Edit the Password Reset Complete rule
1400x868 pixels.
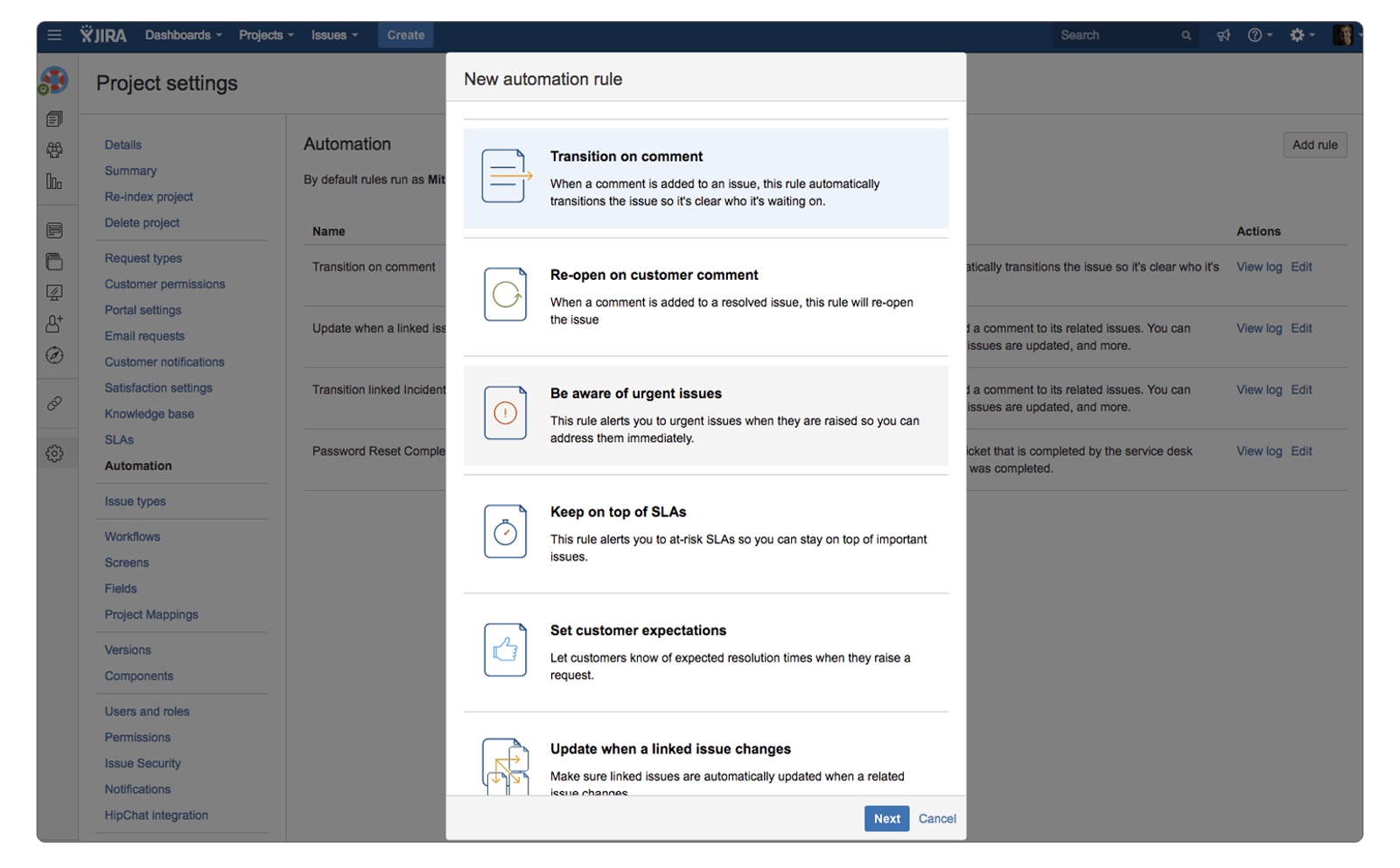point(1302,451)
